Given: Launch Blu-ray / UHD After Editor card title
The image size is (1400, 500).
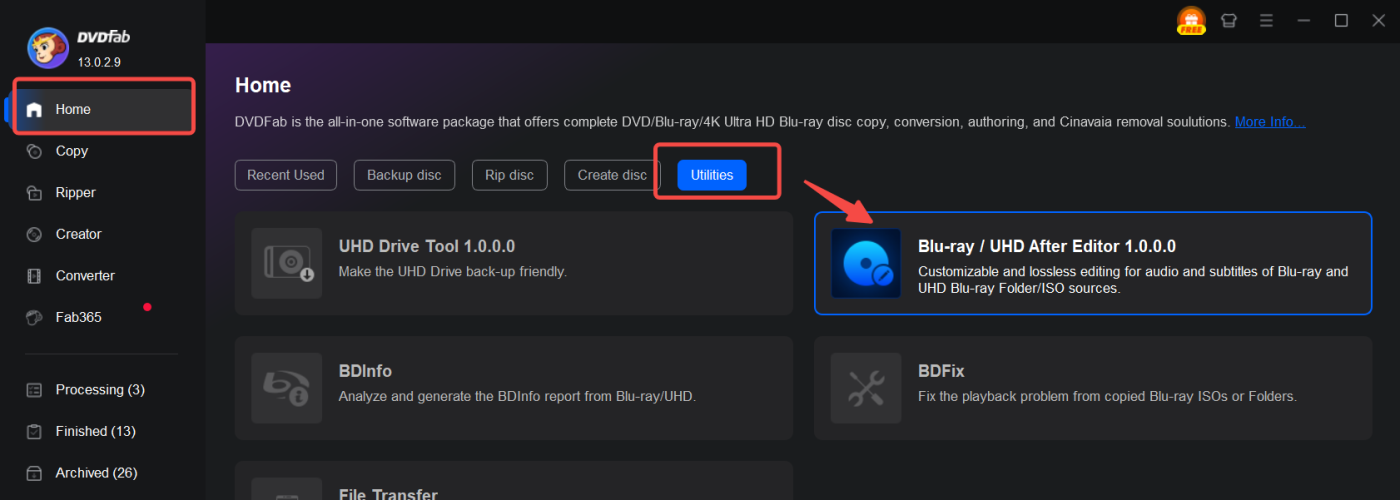Looking at the screenshot, I should tap(1047, 246).
